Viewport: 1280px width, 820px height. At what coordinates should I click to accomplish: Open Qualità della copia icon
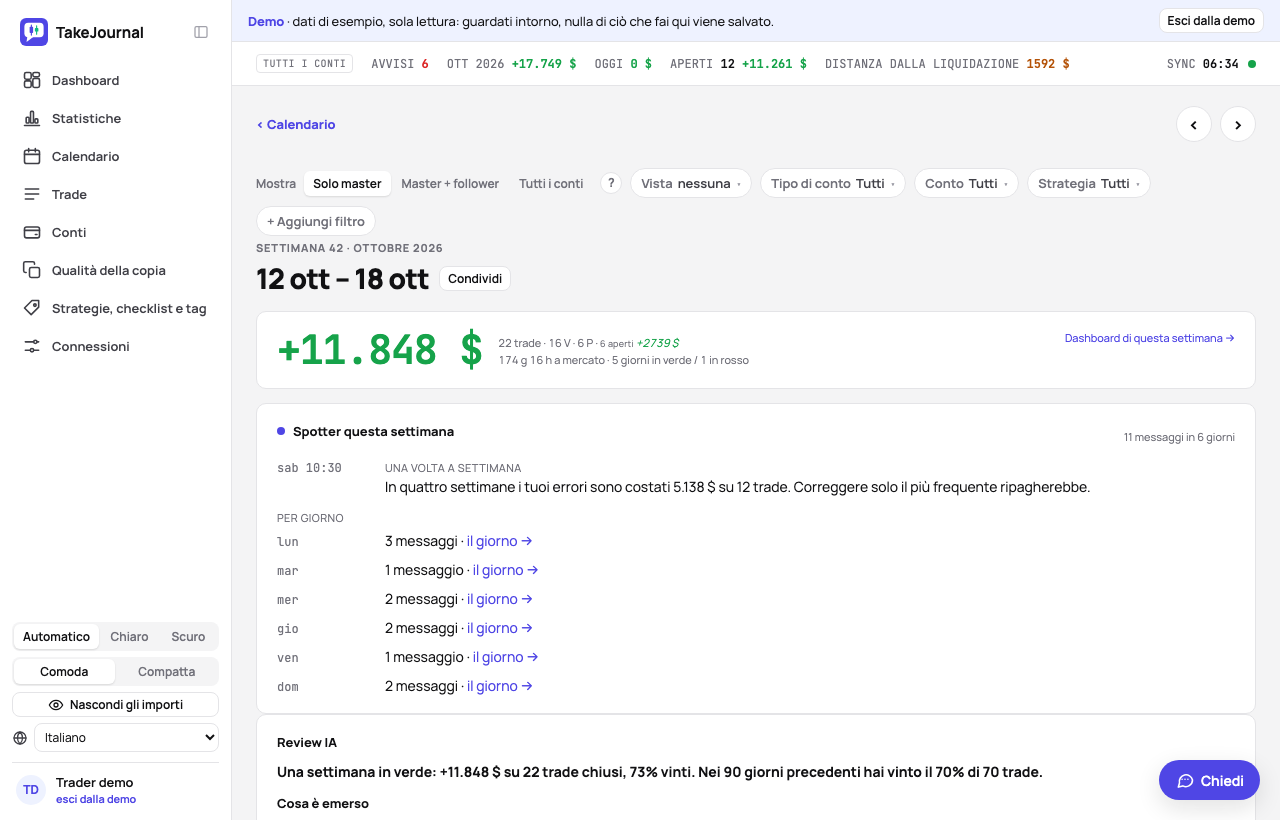point(32,270)
